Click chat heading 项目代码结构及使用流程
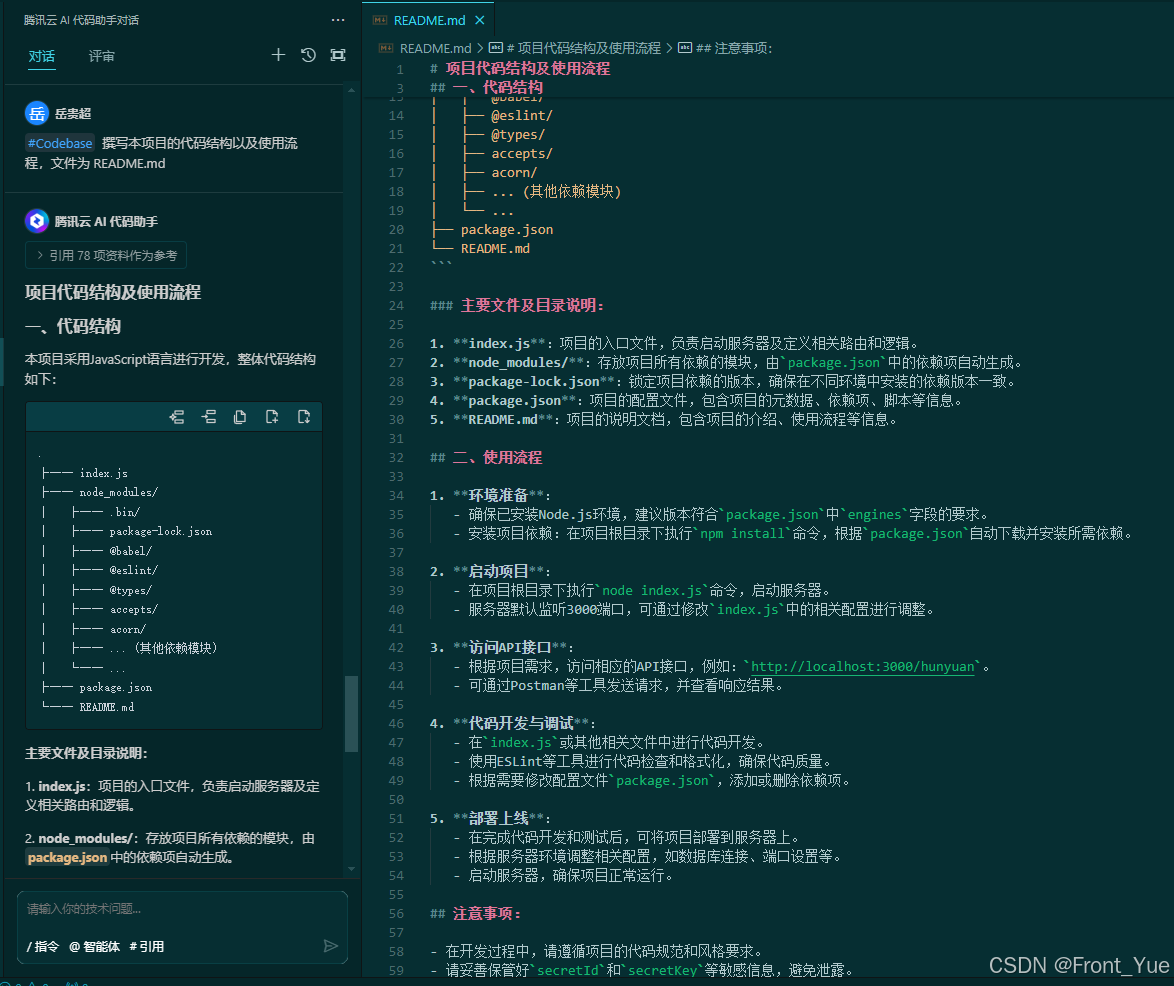Screen dimensions: 1174x986 pyautogui.click(x=113, y=292)
